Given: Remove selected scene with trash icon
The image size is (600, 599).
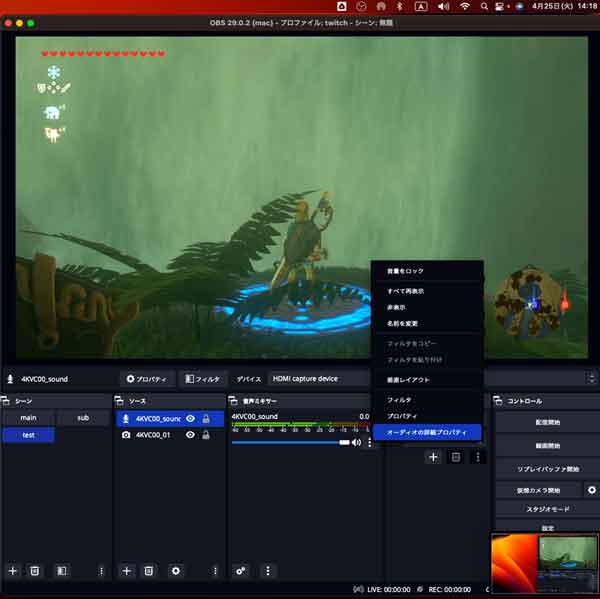Looking at the screenshot, I should (x=34, y=571).
